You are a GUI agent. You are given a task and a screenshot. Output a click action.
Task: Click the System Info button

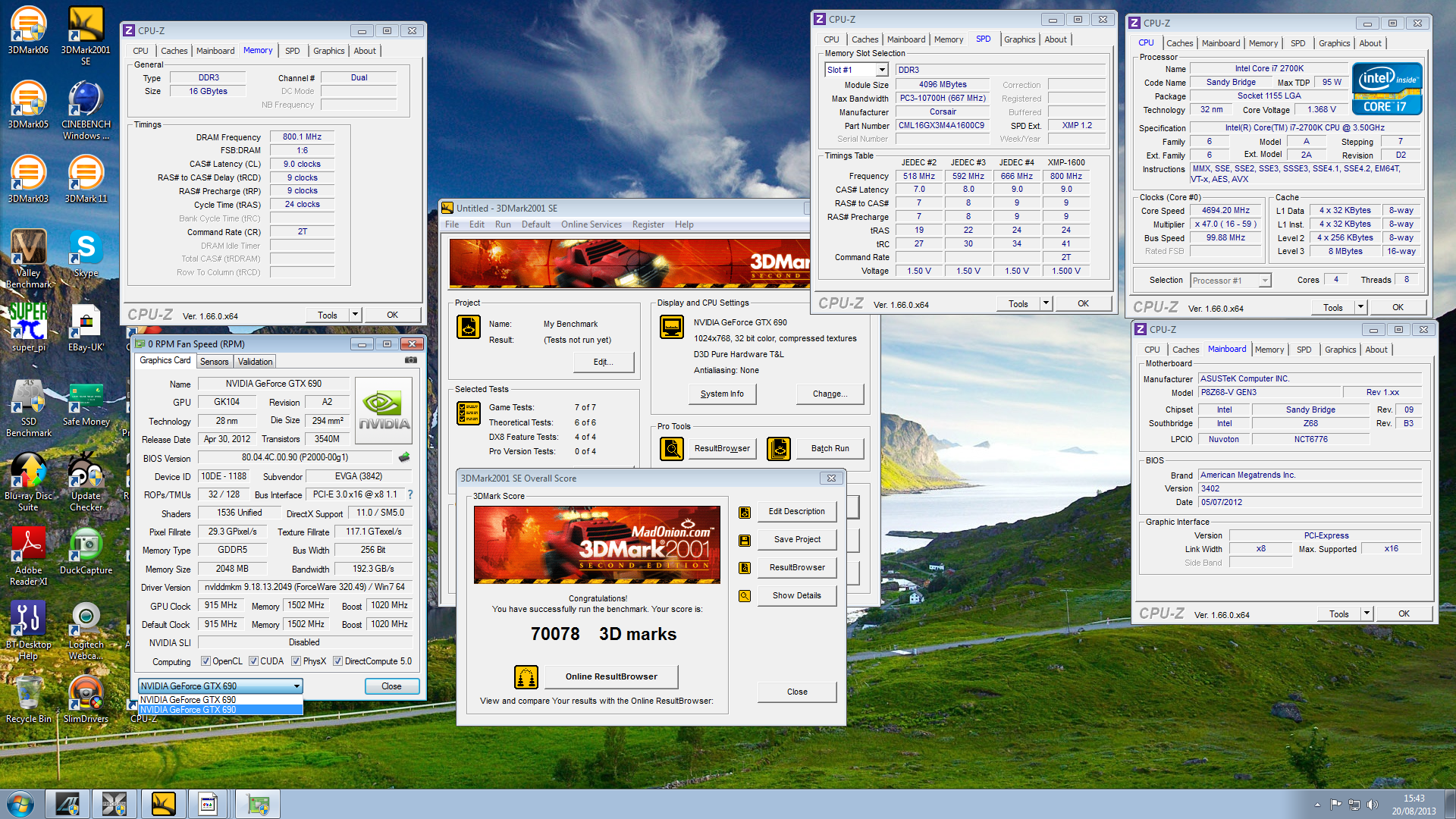pyautogui.click(x=722, y=394)
